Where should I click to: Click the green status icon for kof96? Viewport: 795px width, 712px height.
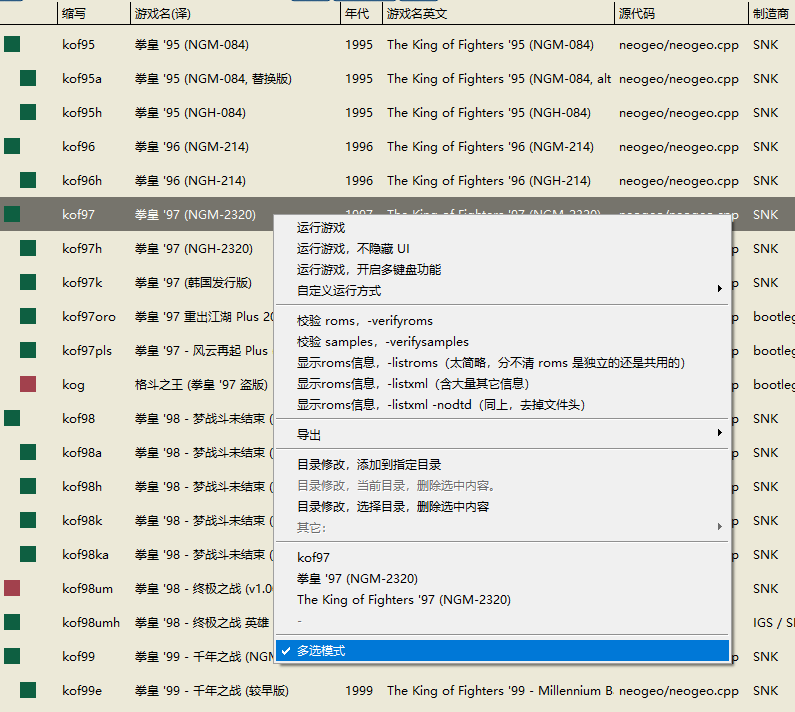pyautogui.click(x=12, y=146)
